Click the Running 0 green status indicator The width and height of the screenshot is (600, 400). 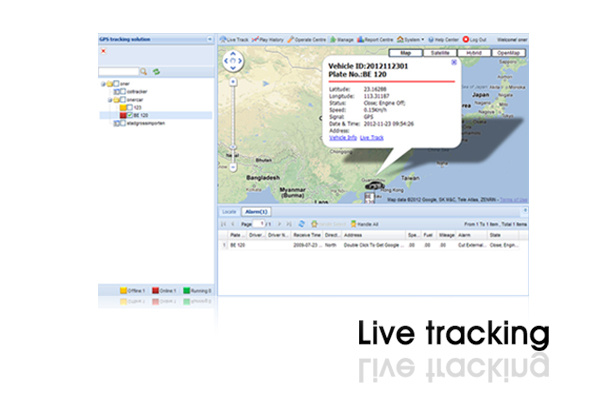click(x=197, y=291)
